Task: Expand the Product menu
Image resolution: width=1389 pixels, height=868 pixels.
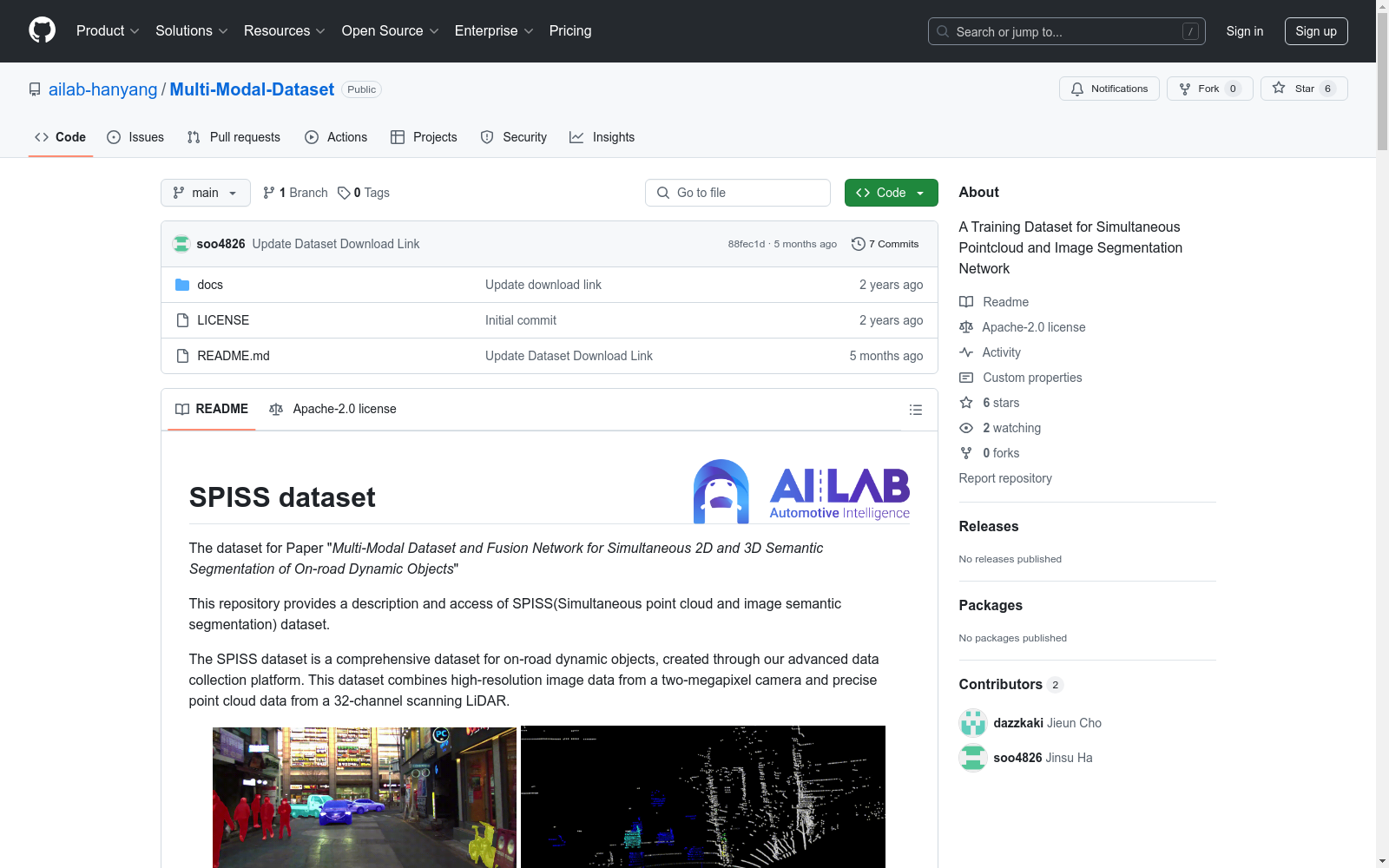Action: coord(108,30)
